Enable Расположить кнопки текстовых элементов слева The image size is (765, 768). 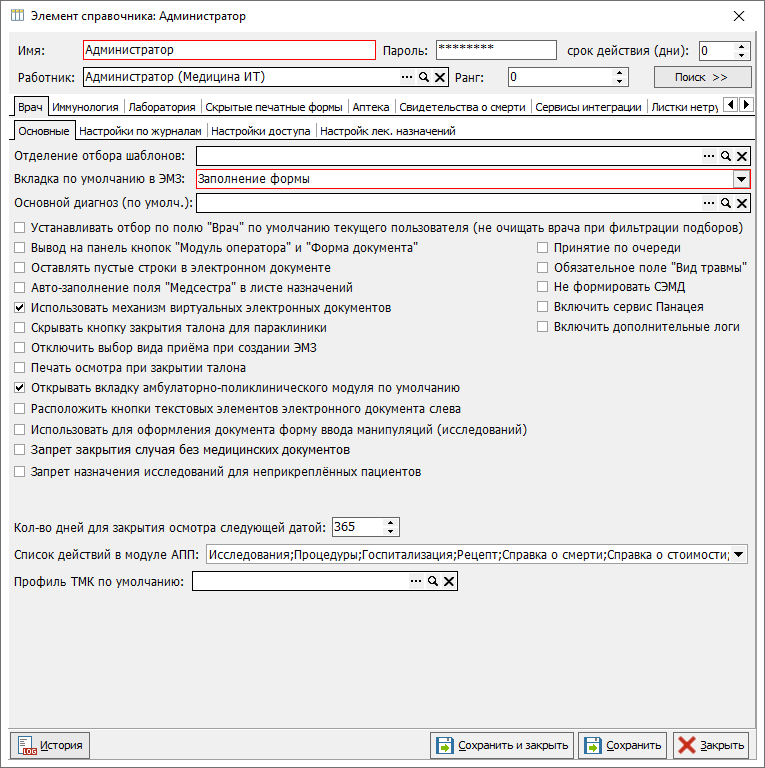[x=20, y=408]
